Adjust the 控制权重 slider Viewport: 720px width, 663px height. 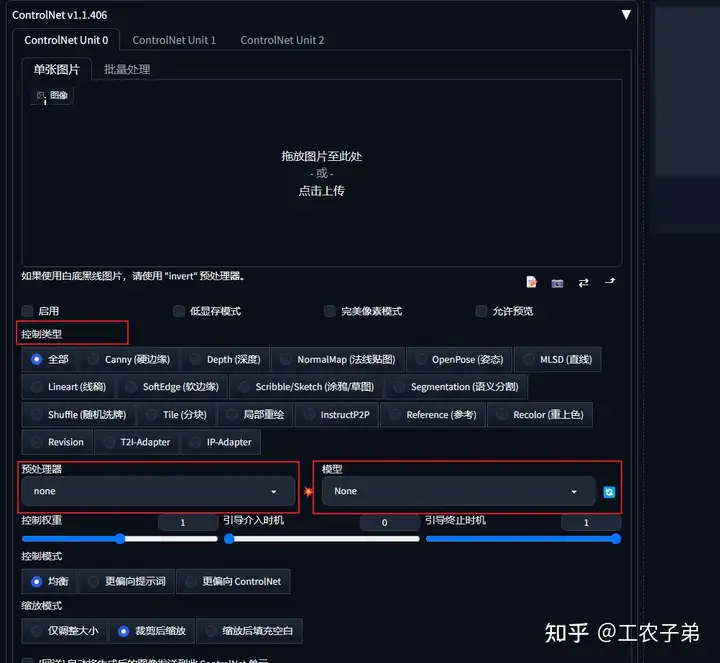119,539
